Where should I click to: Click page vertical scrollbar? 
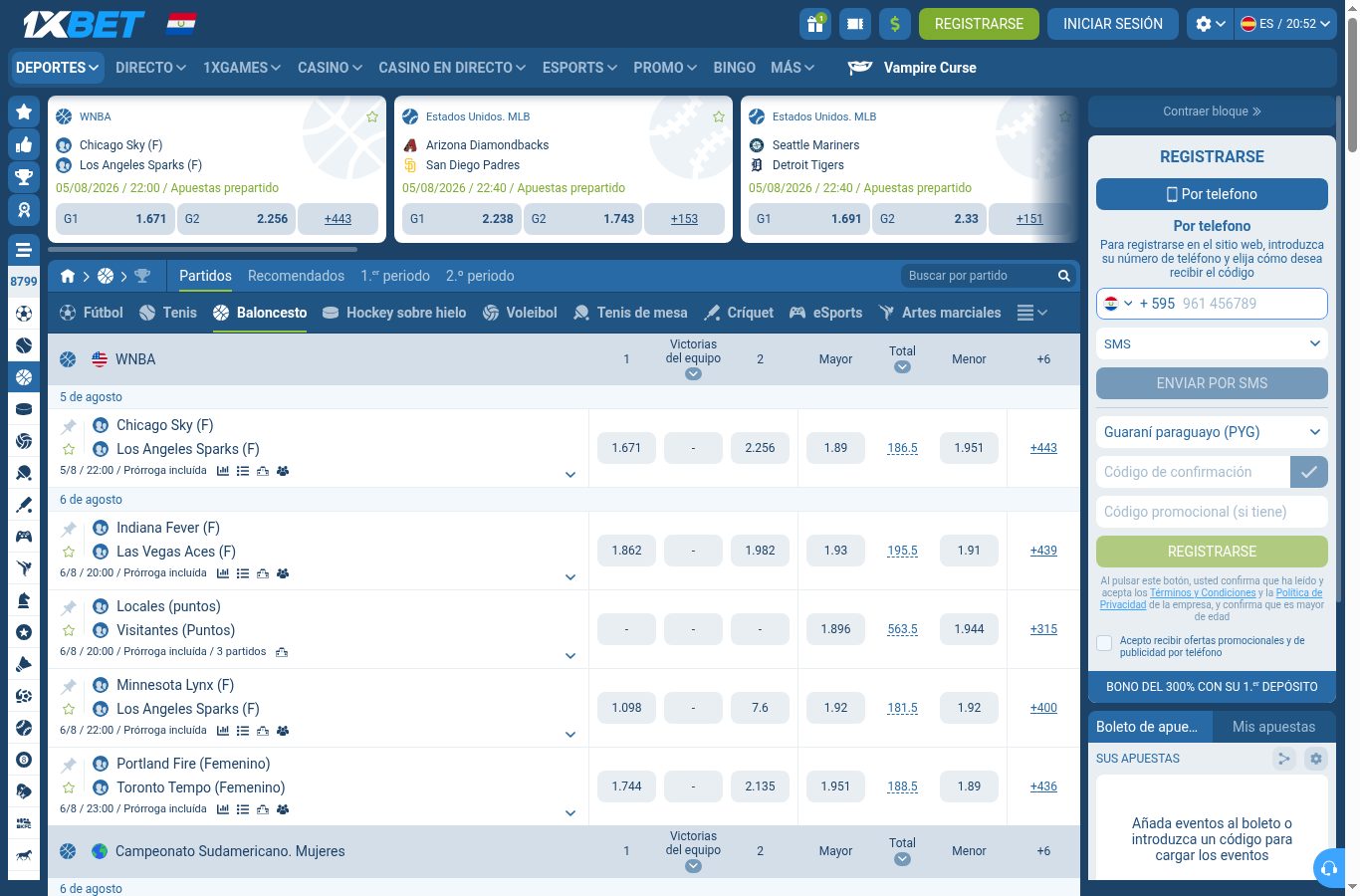click(1352, 85)
